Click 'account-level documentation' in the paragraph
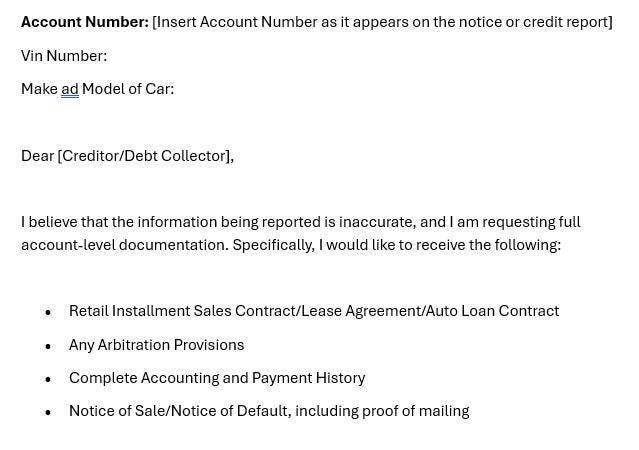The image size is (639, 450). click(123, 245)
